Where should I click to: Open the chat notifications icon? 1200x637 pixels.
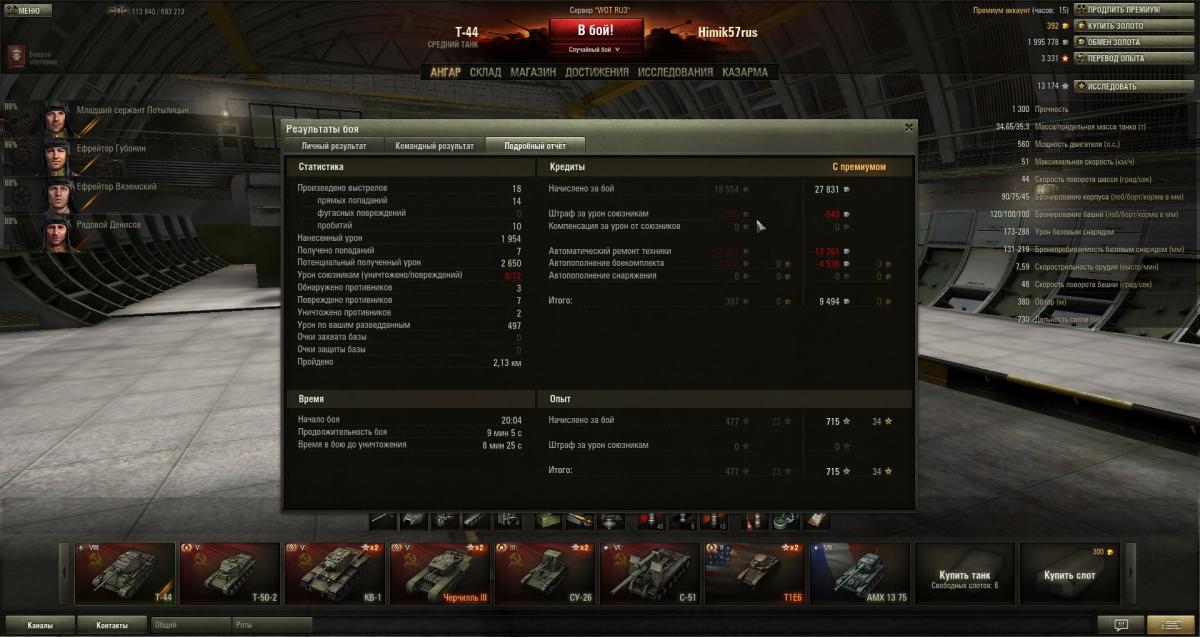point(1121,624)
